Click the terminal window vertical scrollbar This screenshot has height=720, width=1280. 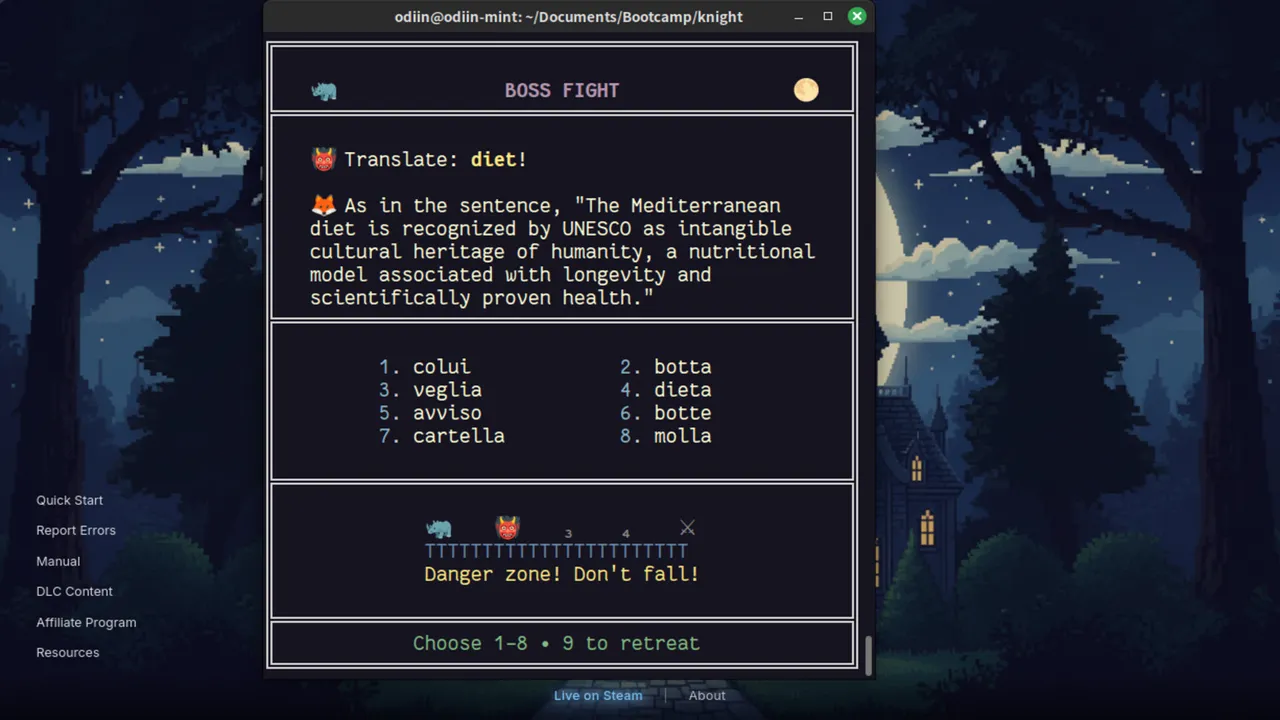click(x=868, y=655)
